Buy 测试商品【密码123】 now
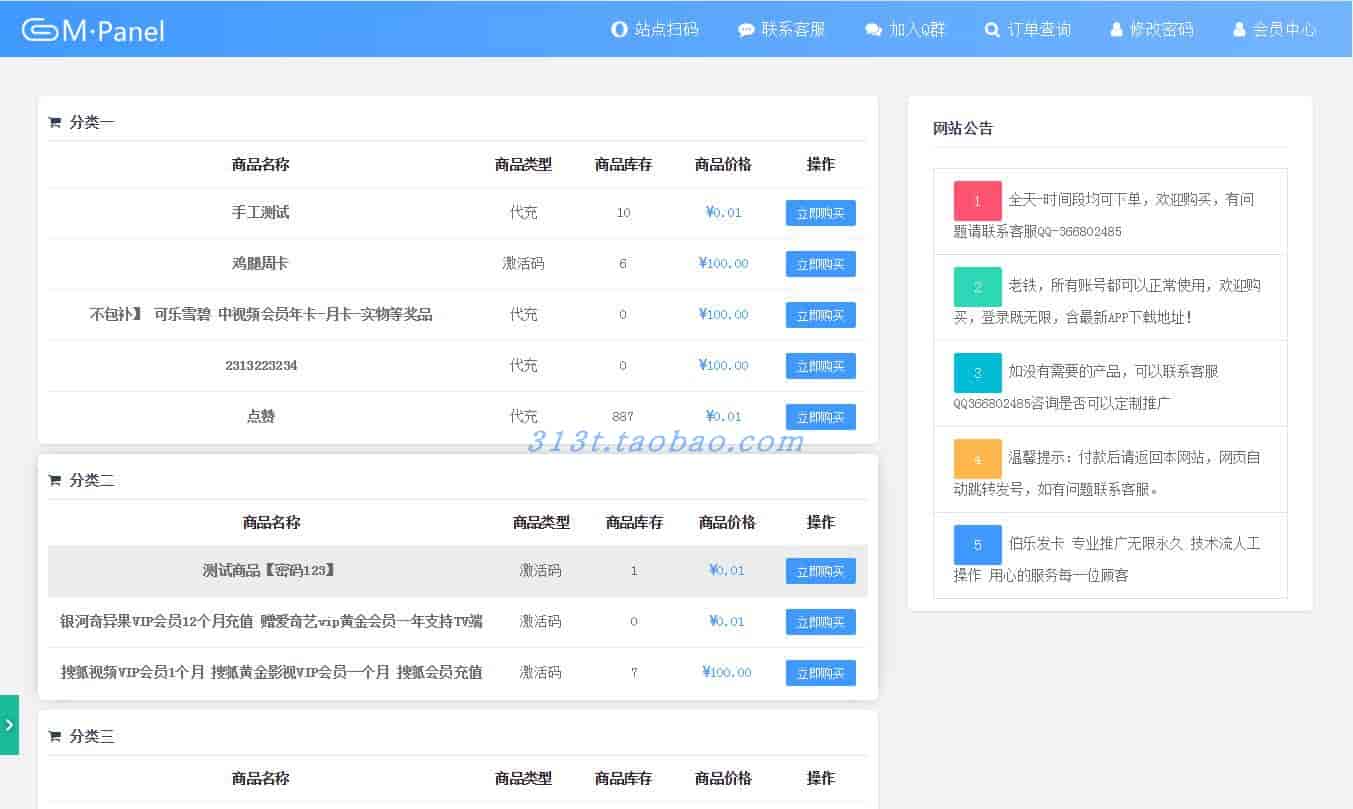 (x=820, y=571)
